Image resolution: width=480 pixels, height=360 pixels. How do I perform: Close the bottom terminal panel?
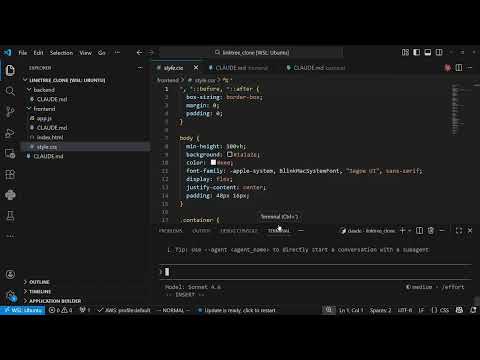pos(470,230)
